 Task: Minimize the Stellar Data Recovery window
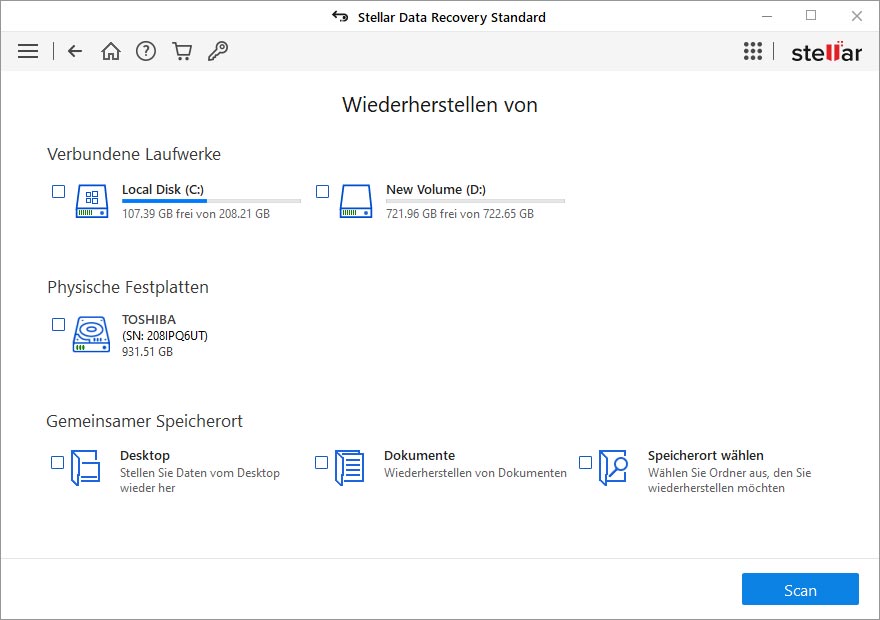pos(767,16)
